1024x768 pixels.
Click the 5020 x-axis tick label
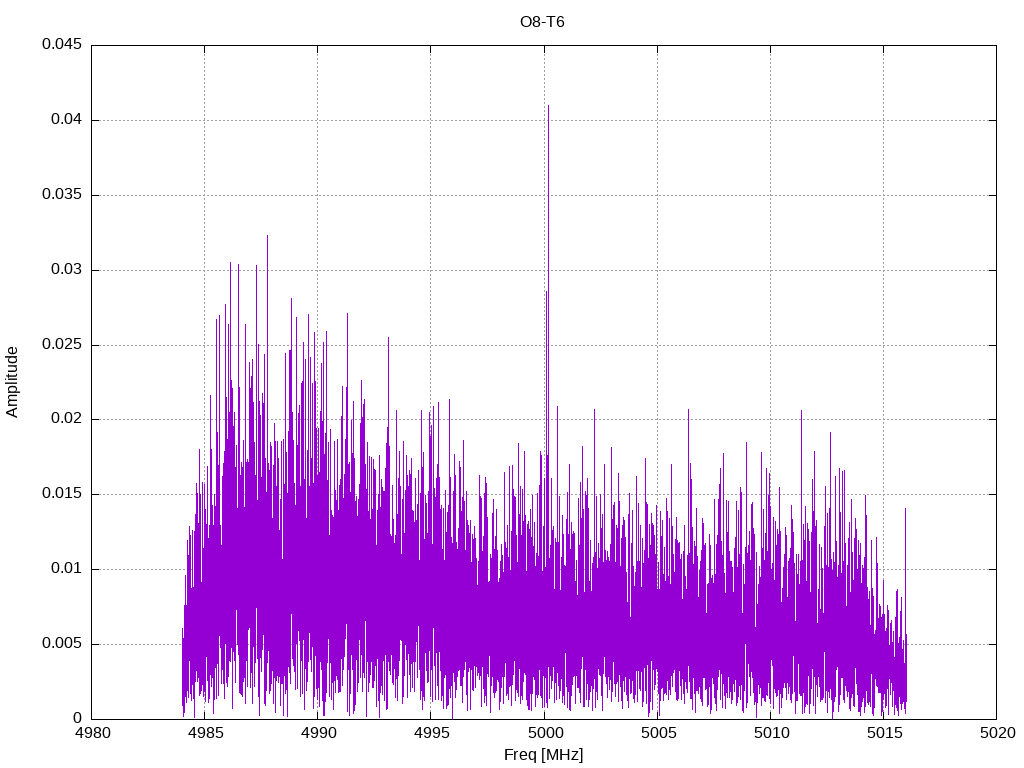[x=996, y=733]
